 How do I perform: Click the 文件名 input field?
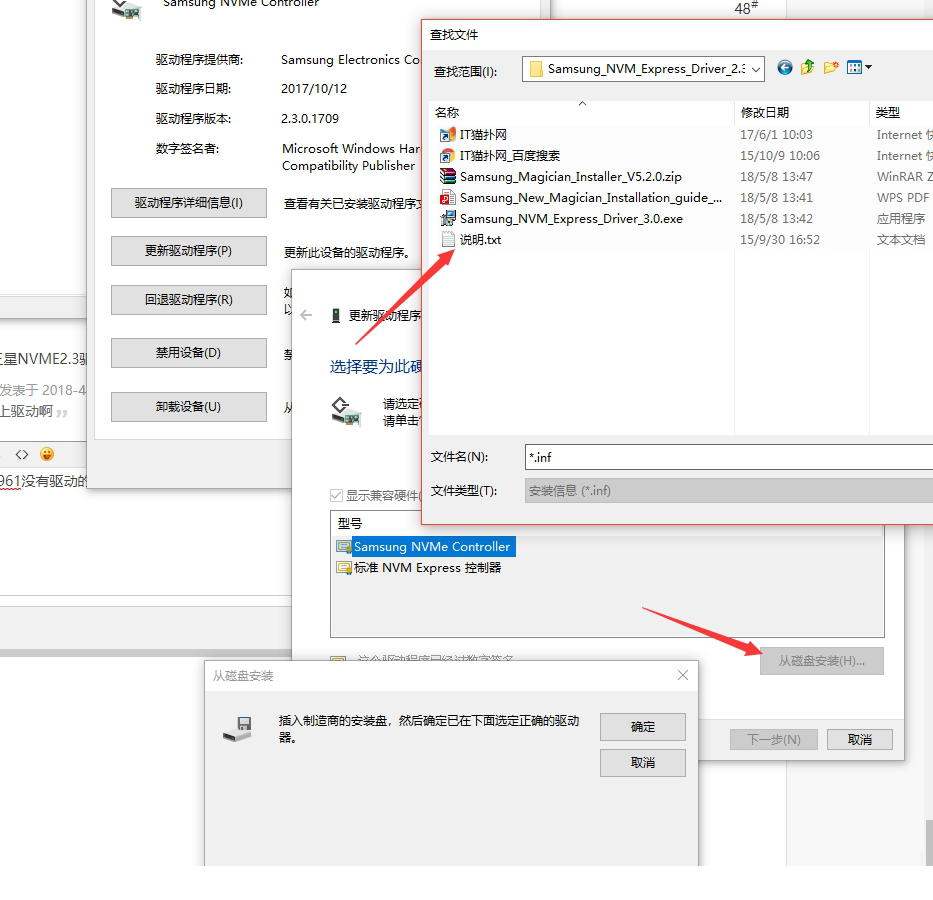729,457
